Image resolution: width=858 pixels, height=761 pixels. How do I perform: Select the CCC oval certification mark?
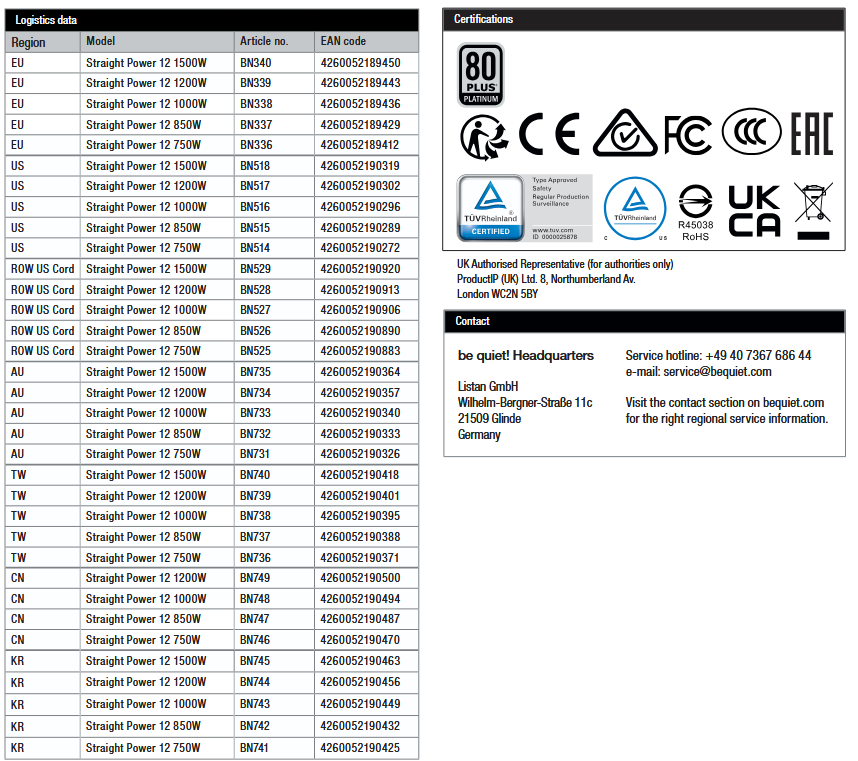tap(751, 132)
